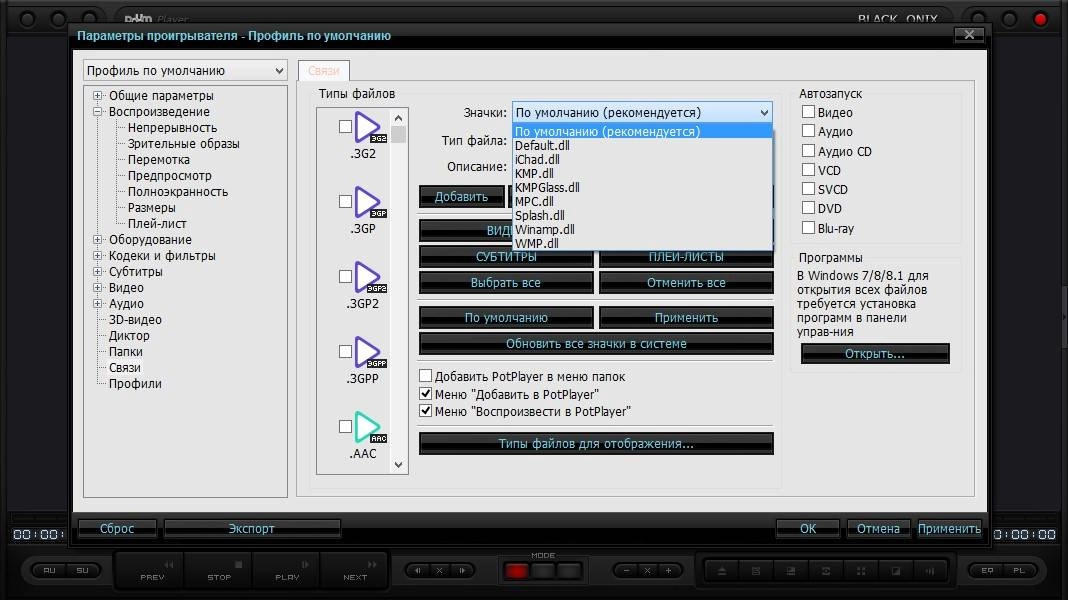Click 'Выбрать все' button
The height and width of the screenshot is (600, 1068).
tap(506, 283)
